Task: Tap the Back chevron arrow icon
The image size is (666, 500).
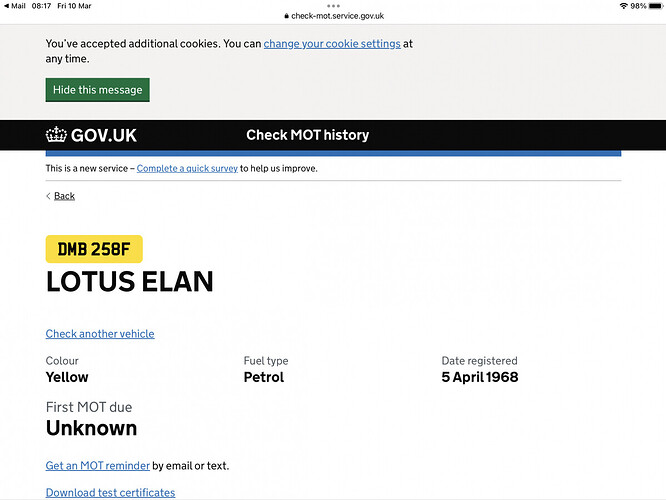Action: [x=48, y=196]
